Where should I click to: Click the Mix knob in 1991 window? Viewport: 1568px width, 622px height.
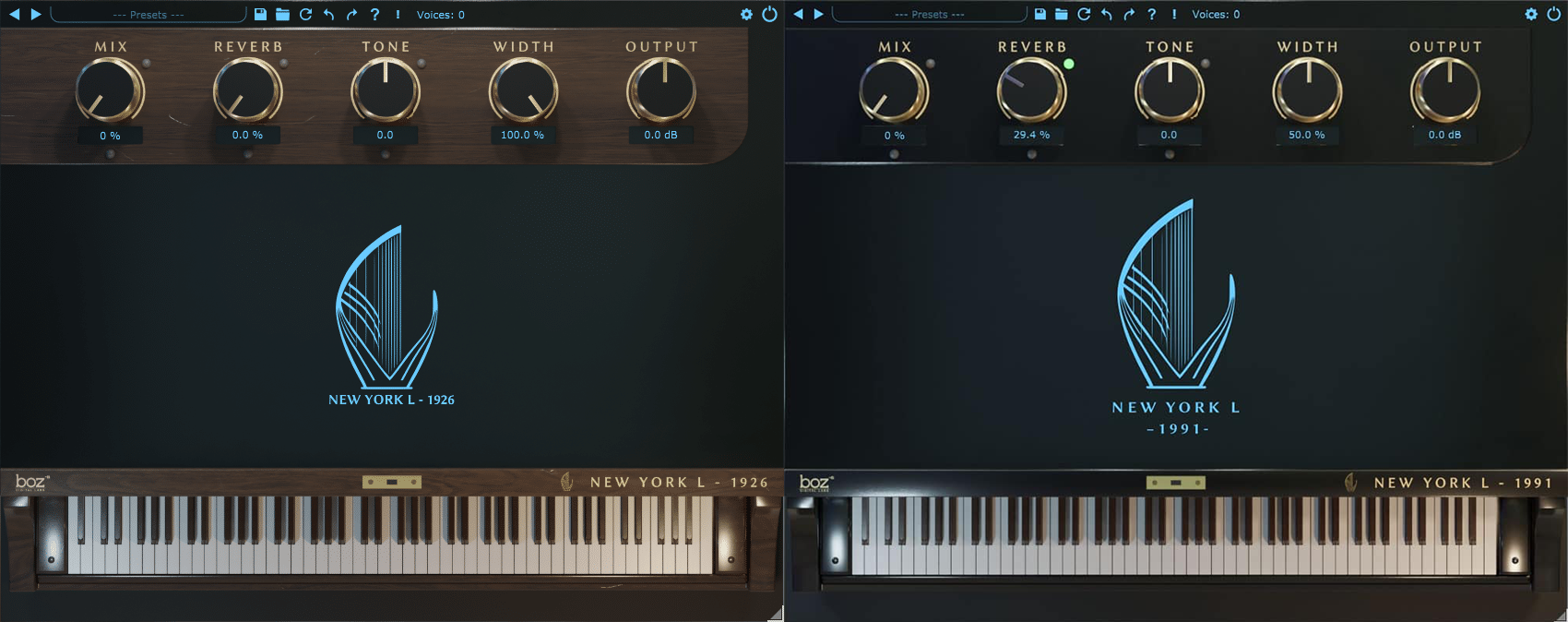pos(894,90)
